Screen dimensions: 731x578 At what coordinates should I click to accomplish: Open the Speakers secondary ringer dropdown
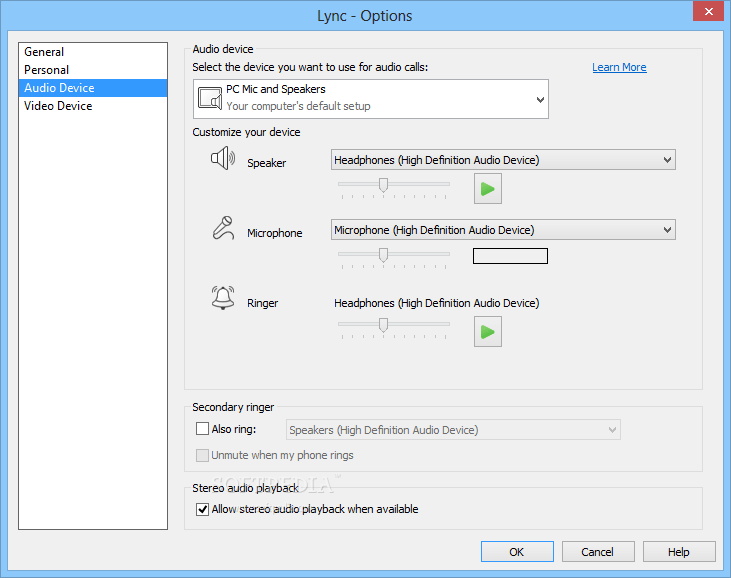coord(453,430)
